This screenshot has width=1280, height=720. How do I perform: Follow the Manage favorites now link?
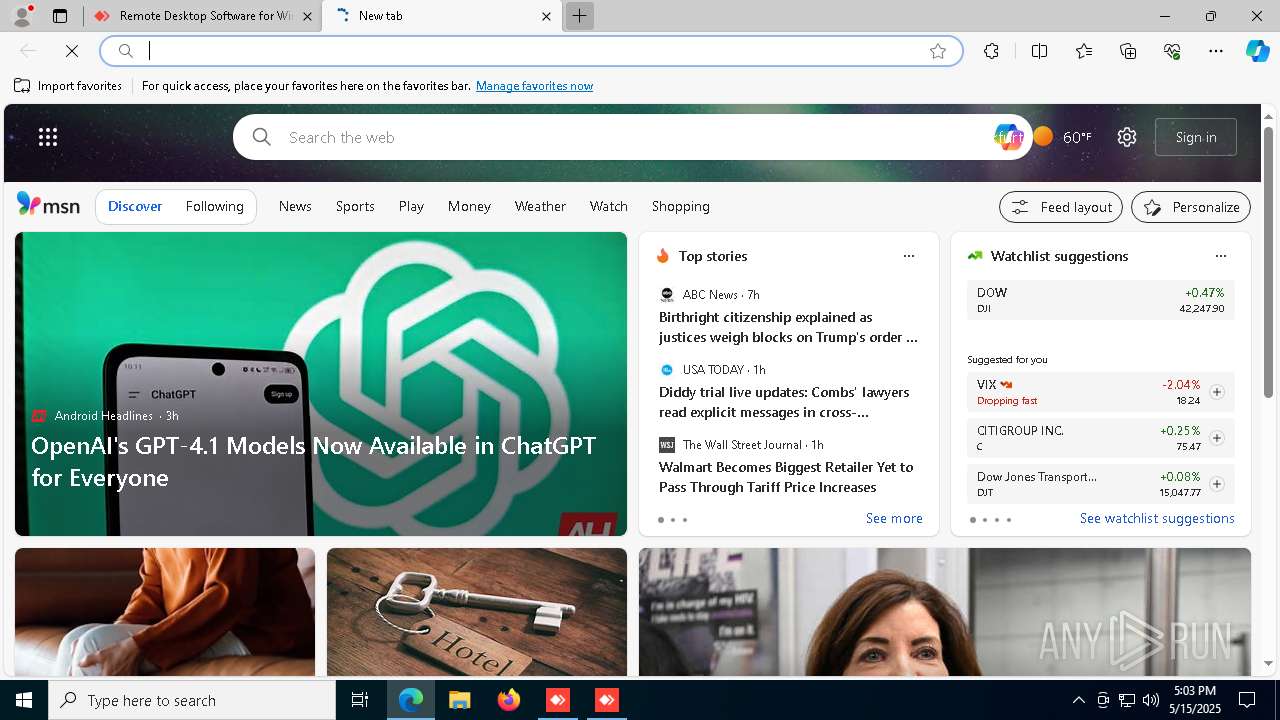point(534,86)
